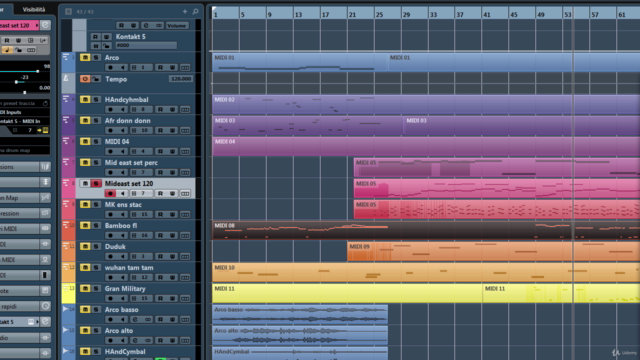Click the Tempo value 120.000 field
640x360 pixels.
tap(180, 78)
